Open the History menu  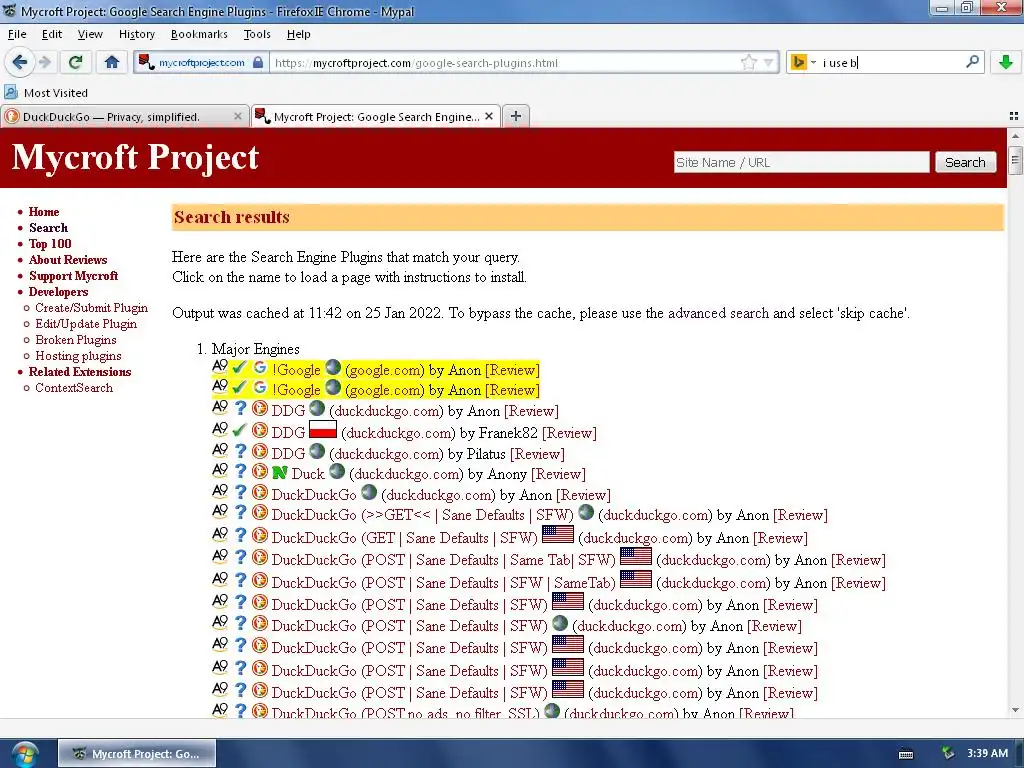(x=136, y=34)
